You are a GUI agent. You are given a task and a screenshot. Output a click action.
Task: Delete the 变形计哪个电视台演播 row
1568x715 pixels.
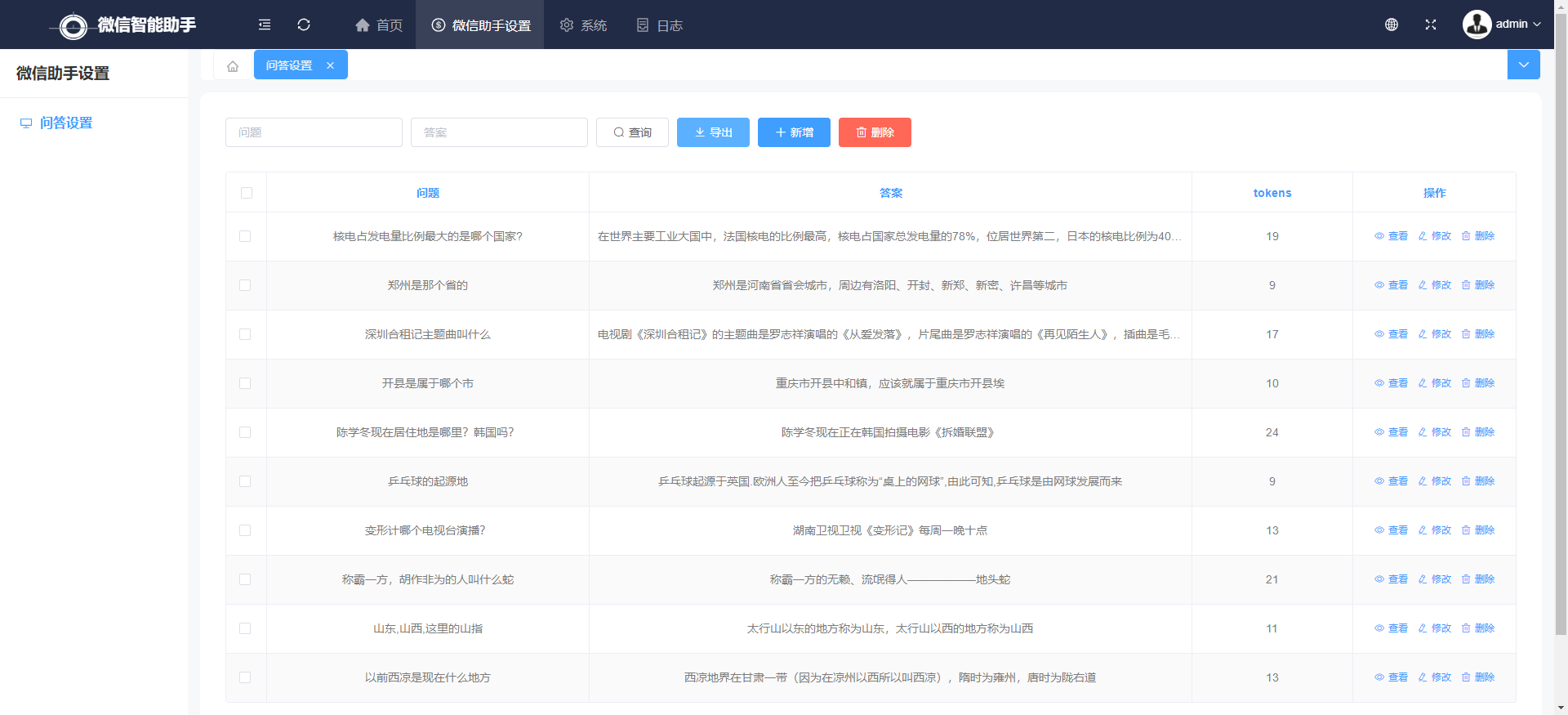(x=1478, y=530)
